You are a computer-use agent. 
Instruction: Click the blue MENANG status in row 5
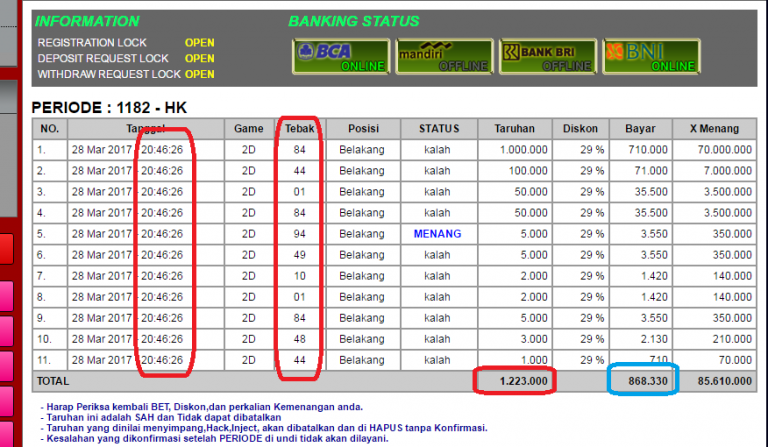click(438, 234)
